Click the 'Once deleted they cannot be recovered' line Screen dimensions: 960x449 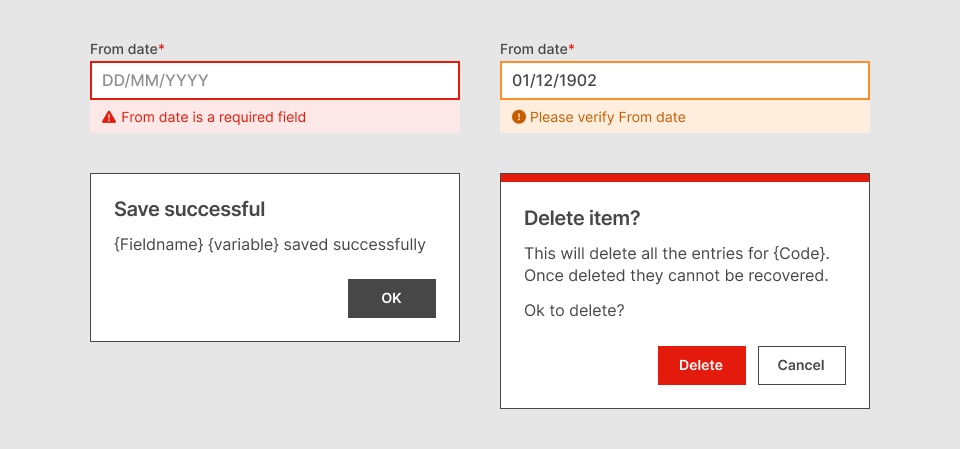point(676,275)
